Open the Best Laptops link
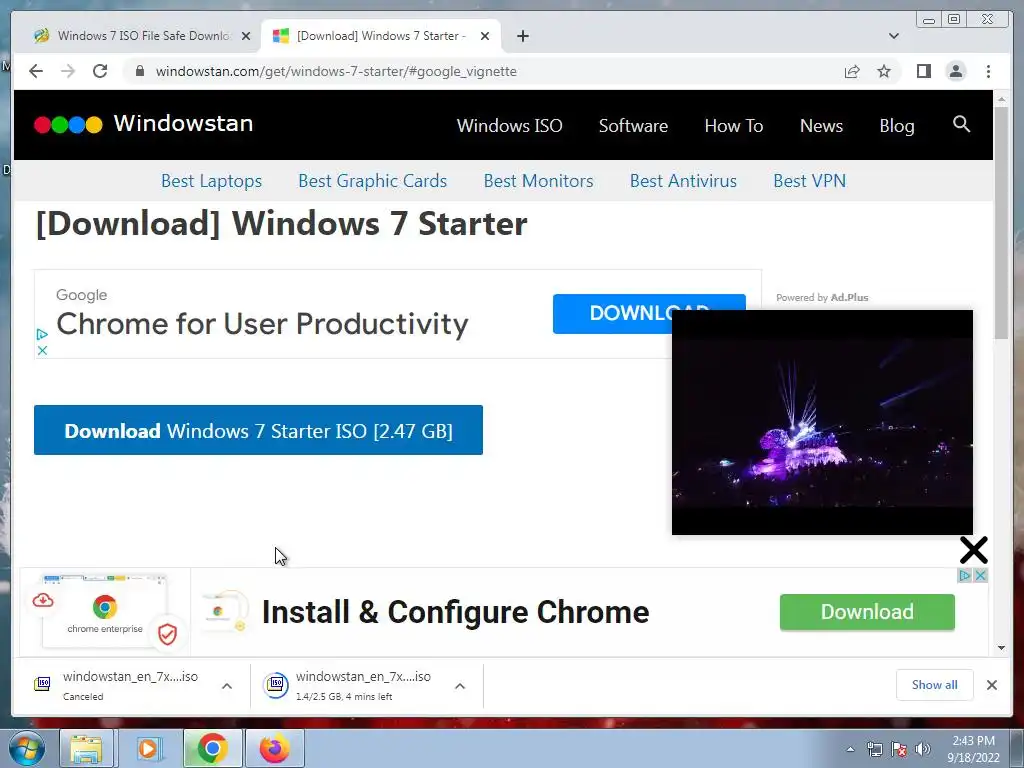This screenshot has height=768, width=1024. pyautogui.click(x=212, y=181)
